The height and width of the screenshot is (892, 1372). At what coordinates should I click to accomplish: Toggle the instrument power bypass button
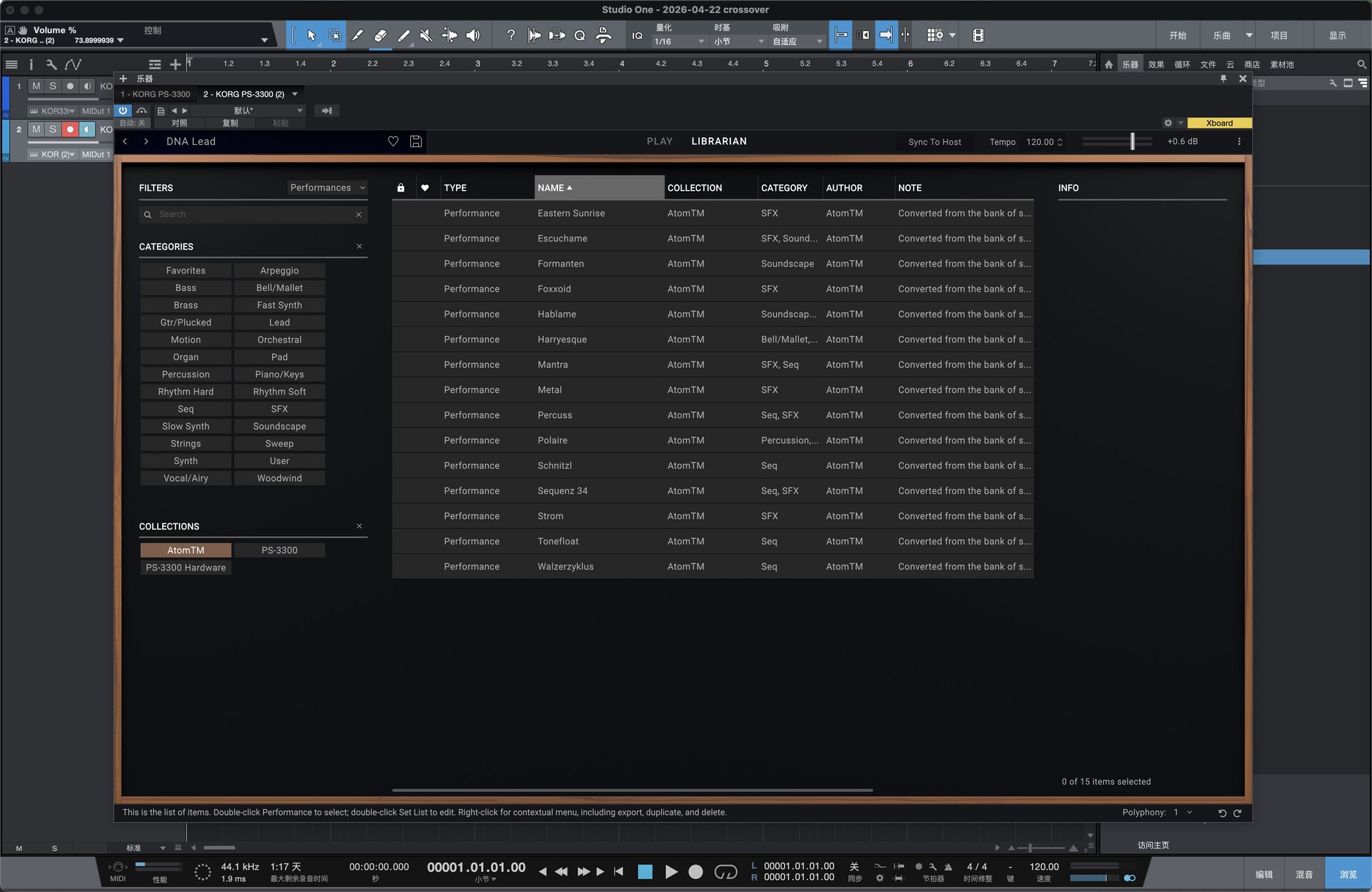click(123, 111)
